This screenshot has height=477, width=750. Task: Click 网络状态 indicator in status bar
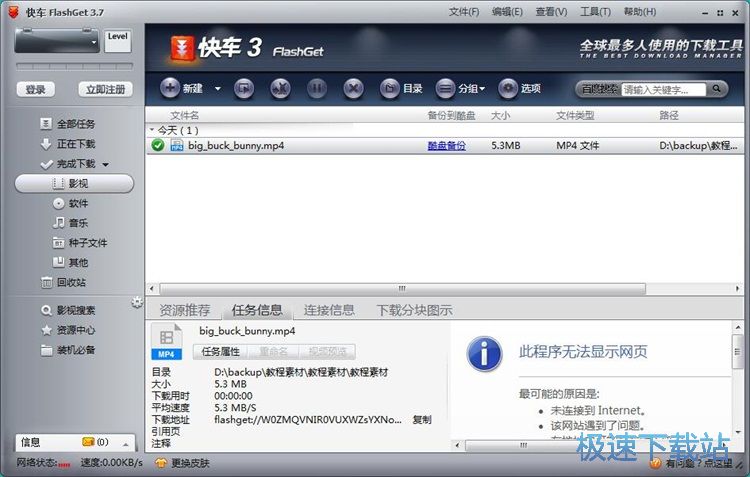point(44,463)
